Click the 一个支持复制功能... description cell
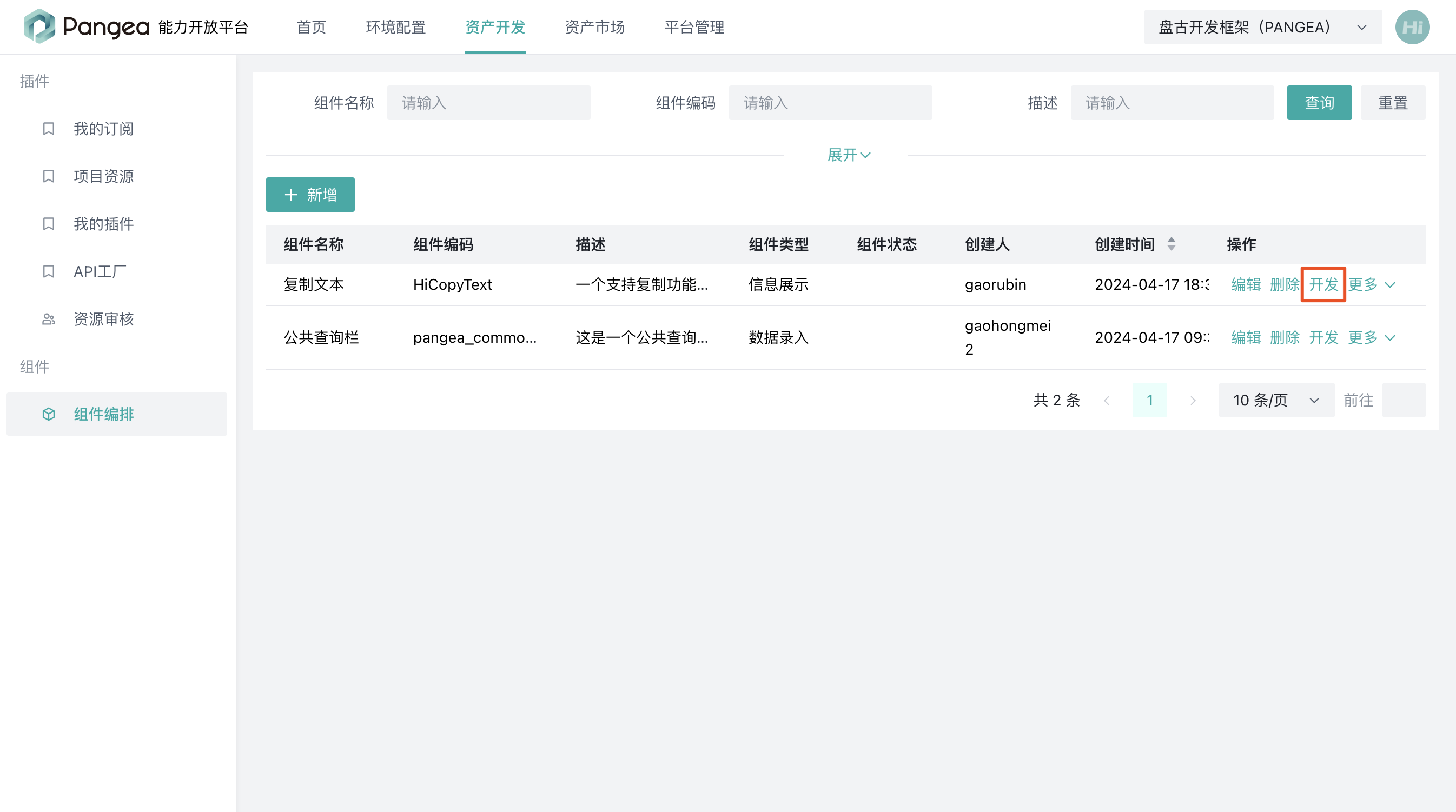This screenshot has height=812, width=1456. (x=641, y=284)
